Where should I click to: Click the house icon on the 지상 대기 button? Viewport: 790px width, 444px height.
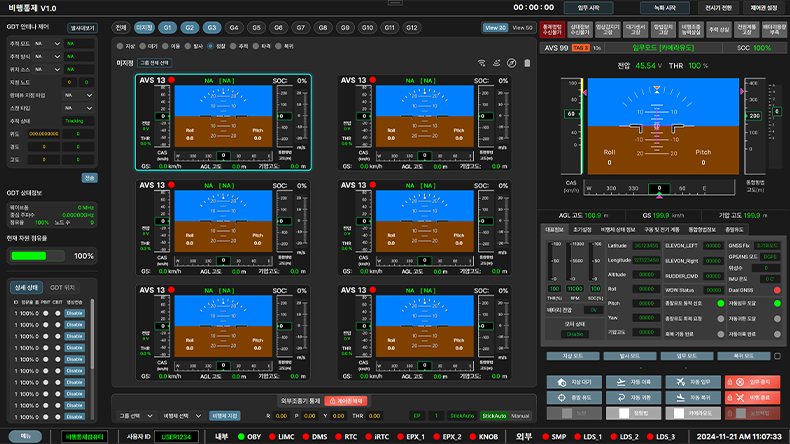click(562, 382)
